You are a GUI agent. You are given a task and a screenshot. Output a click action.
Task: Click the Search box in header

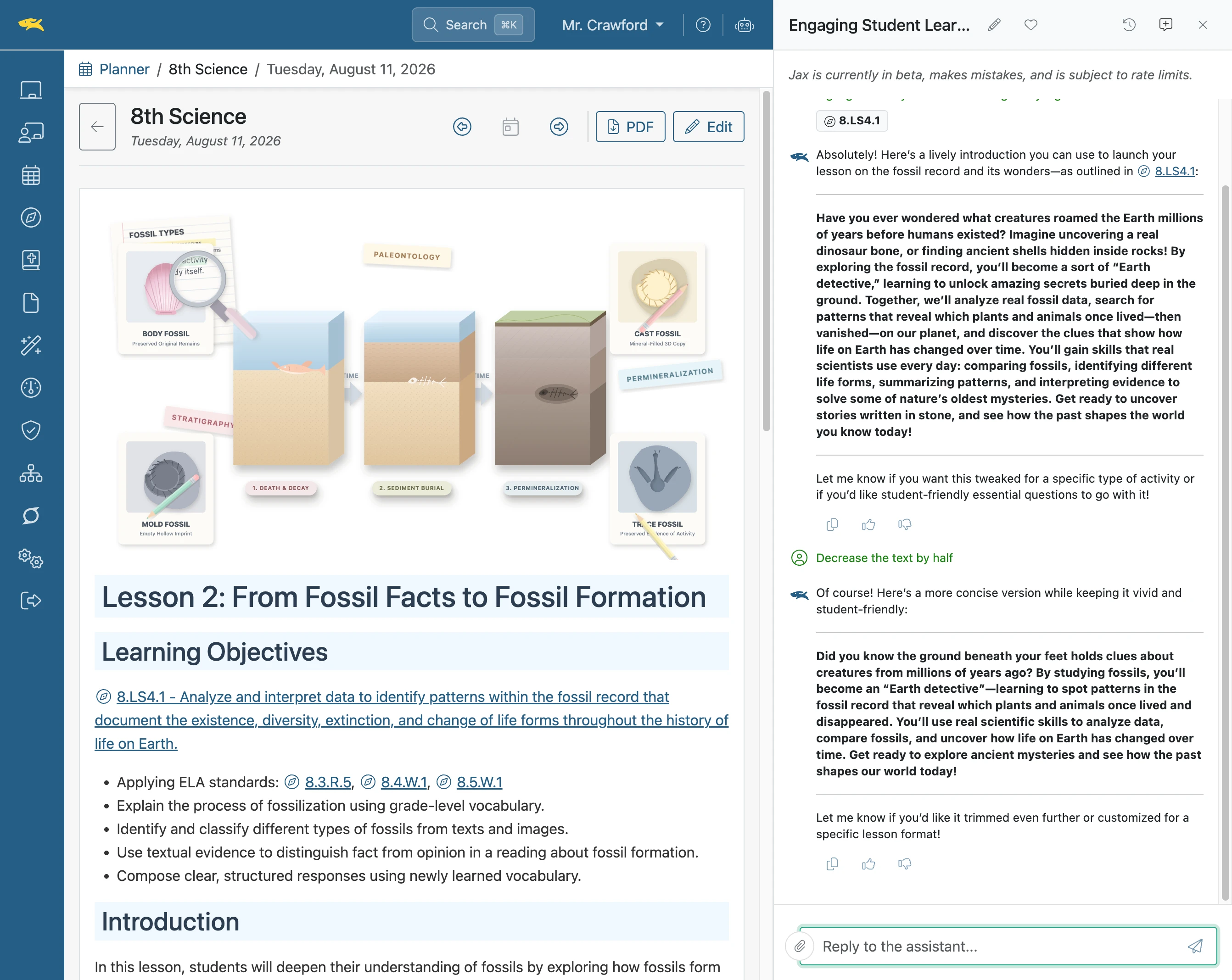click(x=473, y=25)
